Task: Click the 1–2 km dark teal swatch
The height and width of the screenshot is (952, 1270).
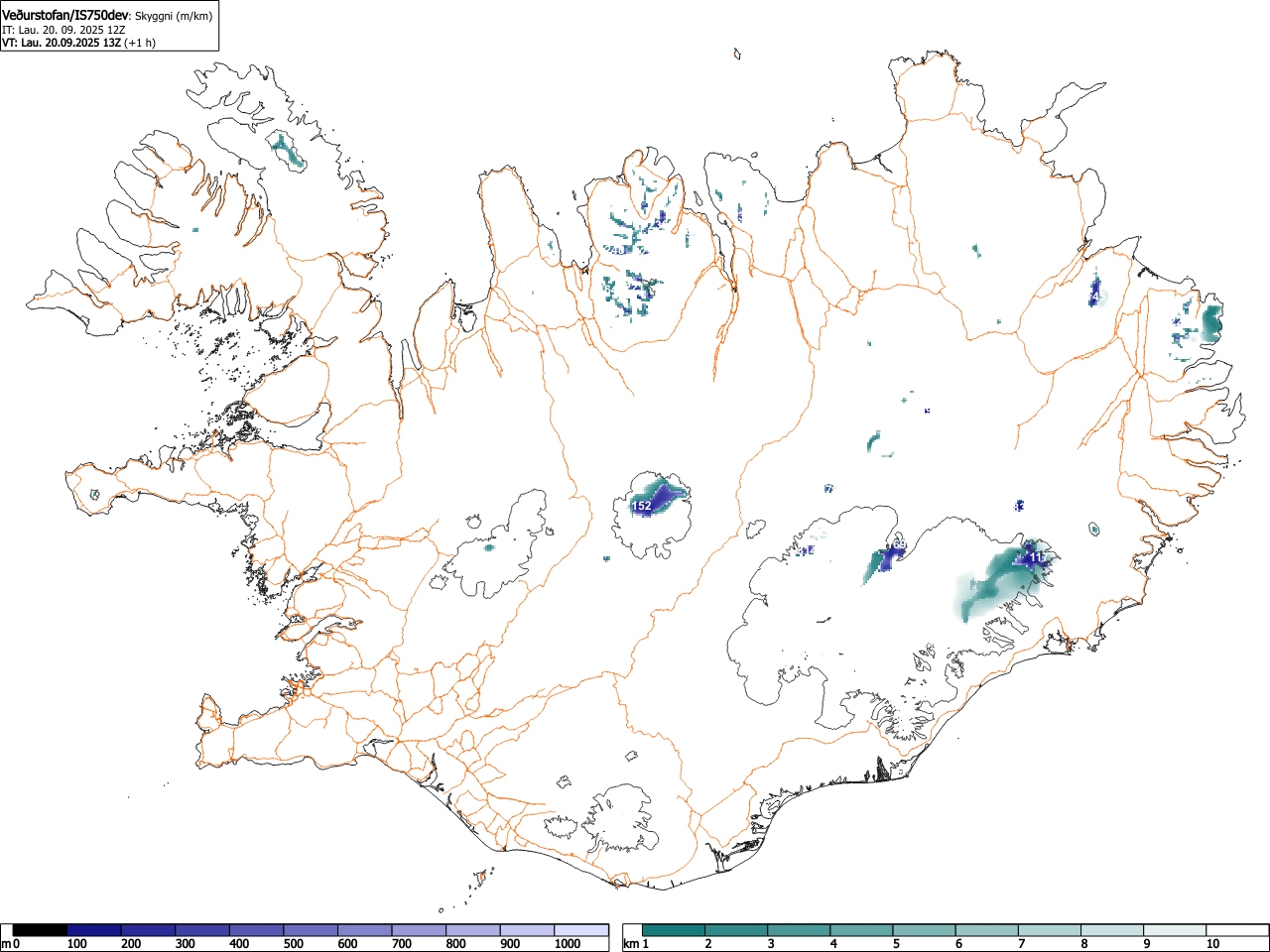Action: pyautogui.click(x=674, y=930)
